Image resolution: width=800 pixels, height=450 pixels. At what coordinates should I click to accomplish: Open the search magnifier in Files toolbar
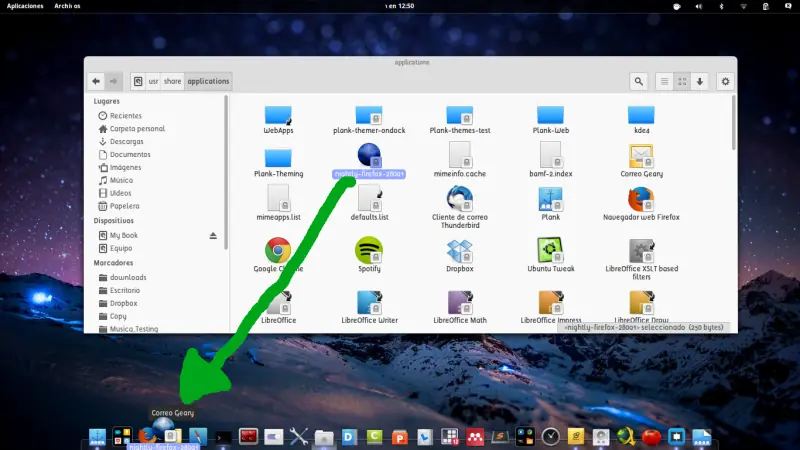click(638, 81)
